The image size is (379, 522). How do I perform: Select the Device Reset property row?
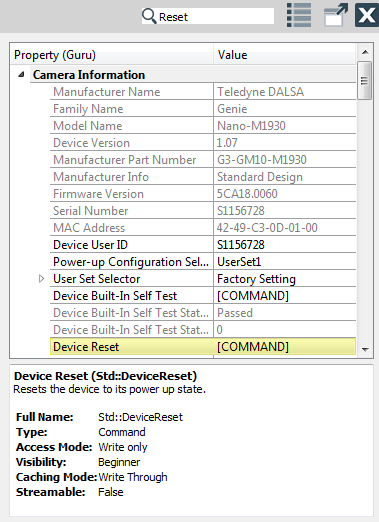[x=203, y=347]
